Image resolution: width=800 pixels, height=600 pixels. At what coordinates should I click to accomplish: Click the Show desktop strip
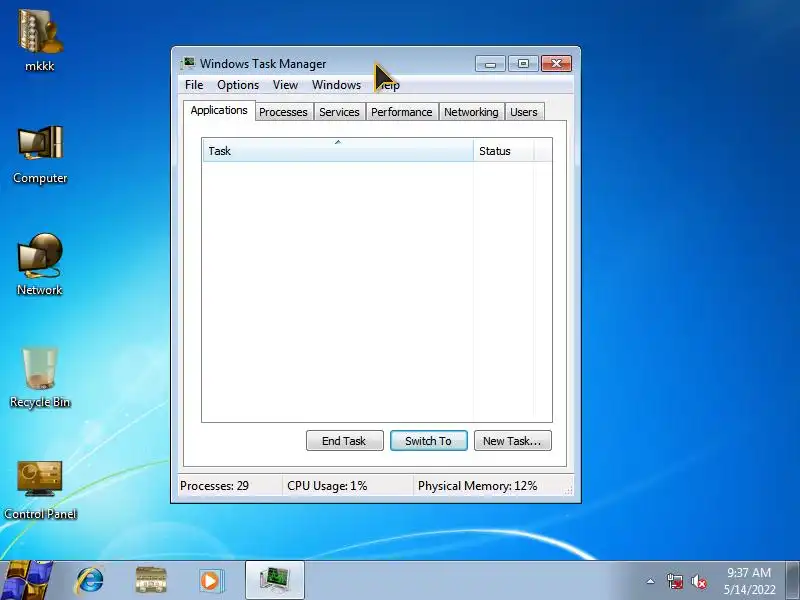[793, 581]
